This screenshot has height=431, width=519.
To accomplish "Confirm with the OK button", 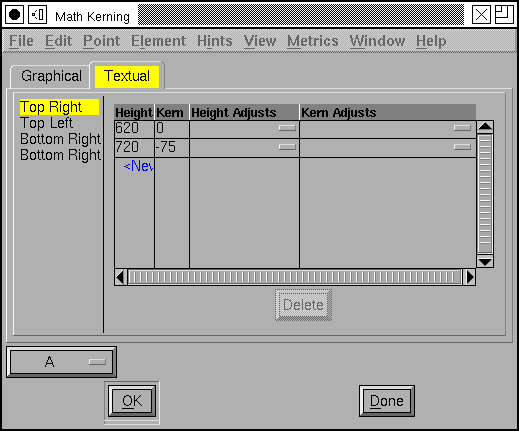I will pos(132,401).
